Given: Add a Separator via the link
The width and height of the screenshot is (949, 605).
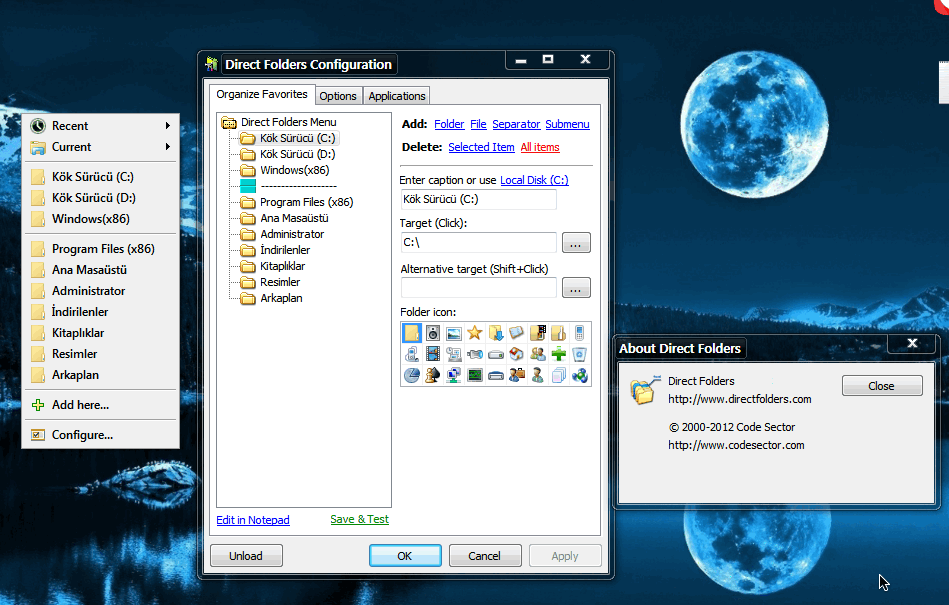Looking at the screenshot, I should [516, 124].
